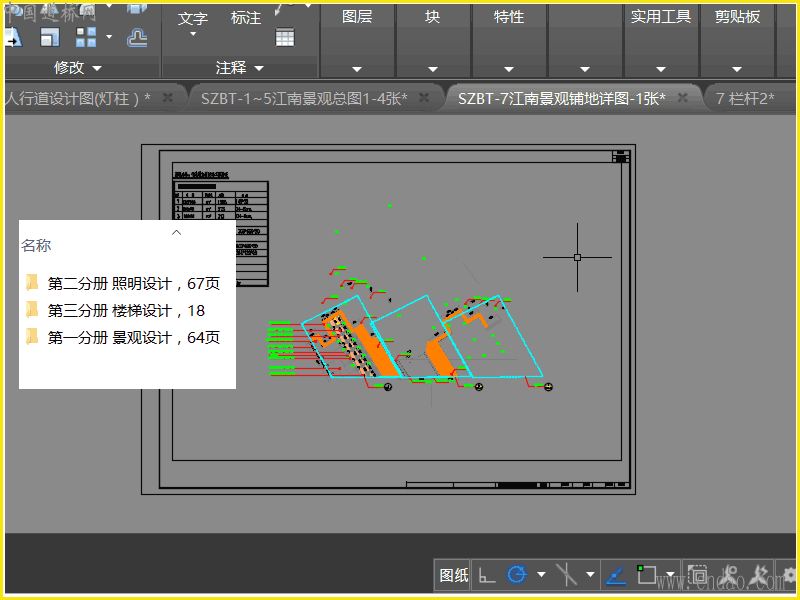Expand the 修改 panel flyout

click(x=78, y=67)
